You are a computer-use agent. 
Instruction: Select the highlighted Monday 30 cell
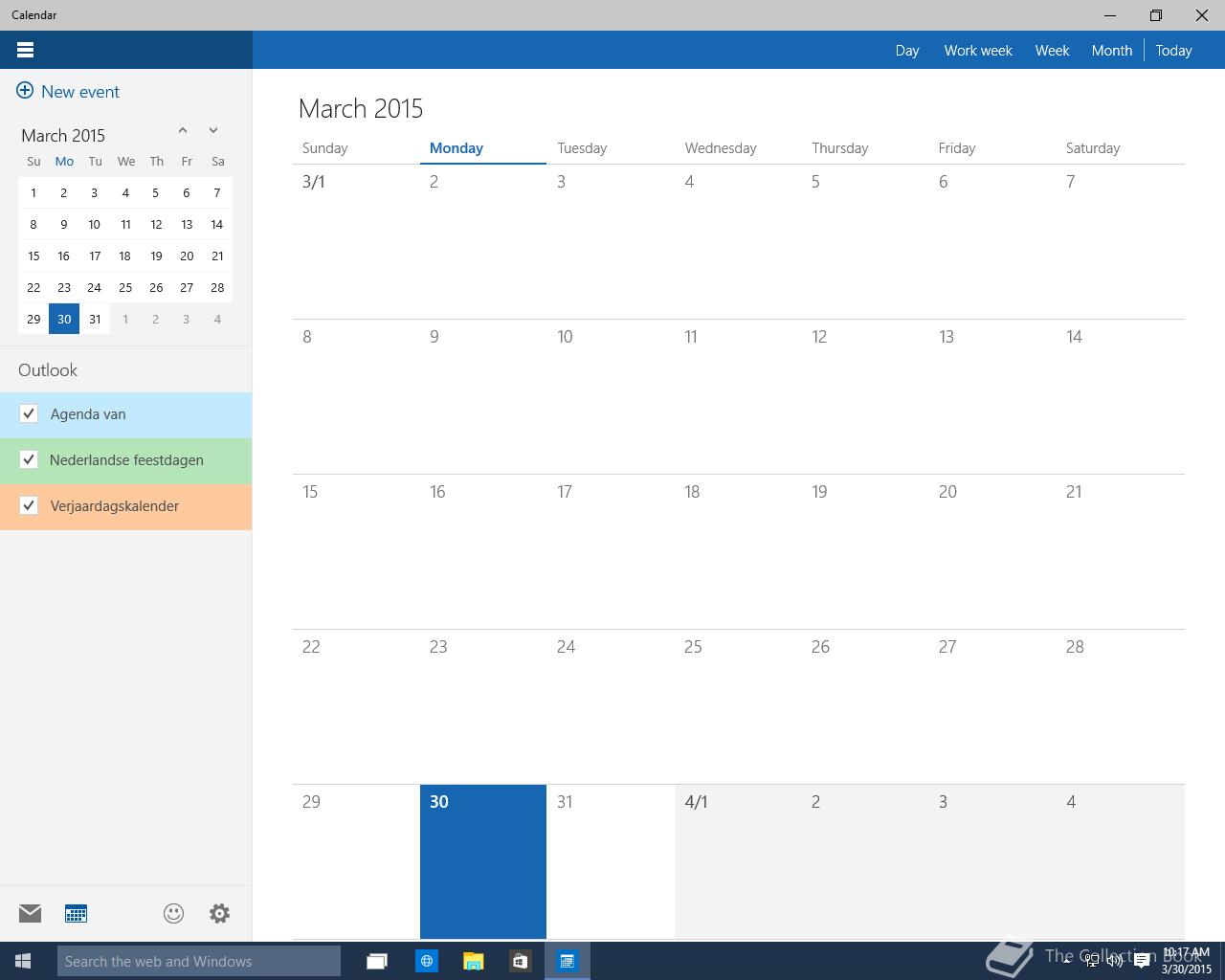click(x=483, y=861)
